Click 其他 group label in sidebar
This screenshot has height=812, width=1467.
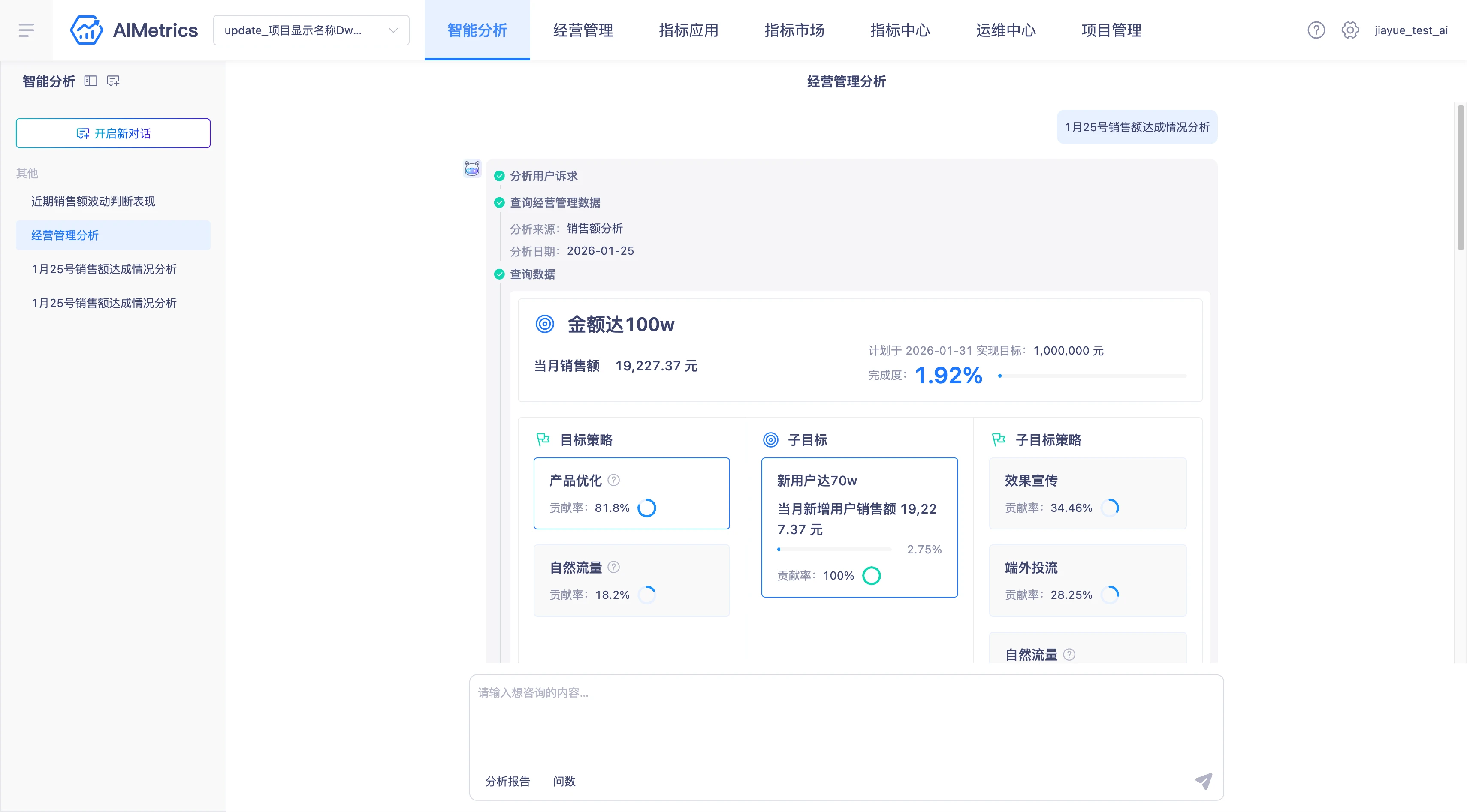point(27,173)
